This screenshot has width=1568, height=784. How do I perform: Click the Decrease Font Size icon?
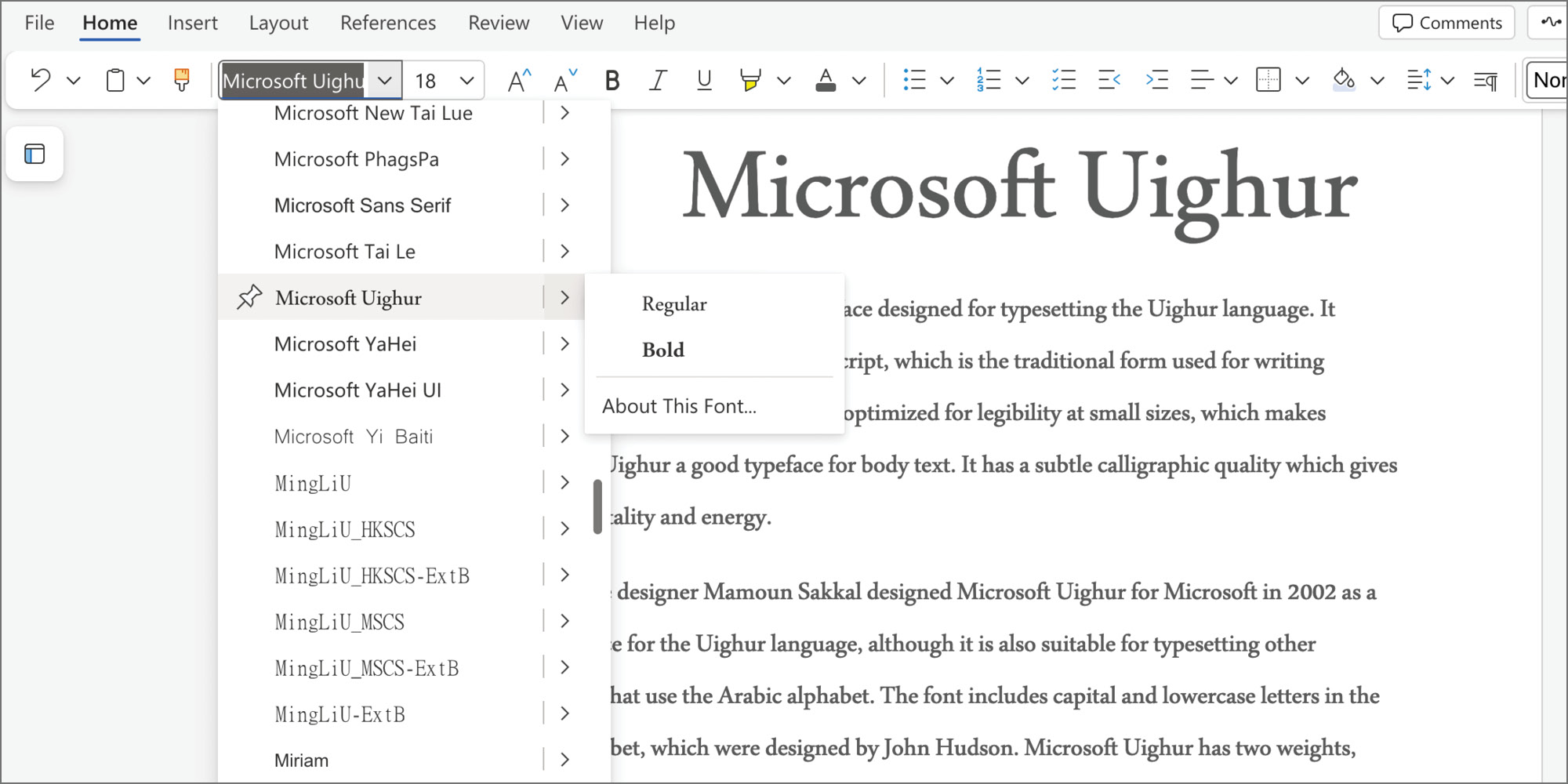pyautogui.click(x=564, y=79)
